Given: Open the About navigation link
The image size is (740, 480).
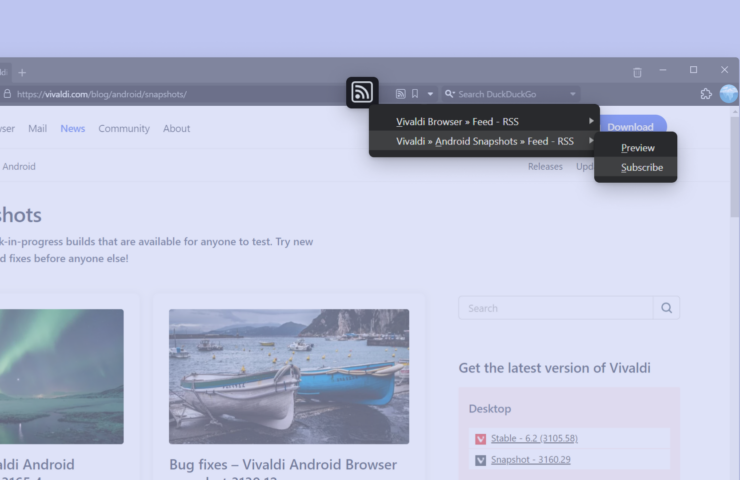Looking at the screenshot, I should (177, 128).
